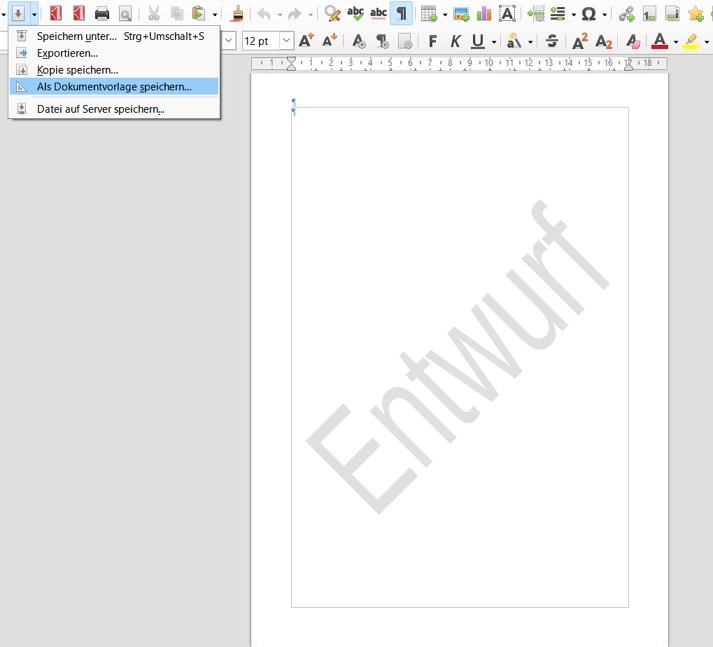Select 'Exportieren...' menu entry
This screenshot has width=713, height=647.
point(114,53)
